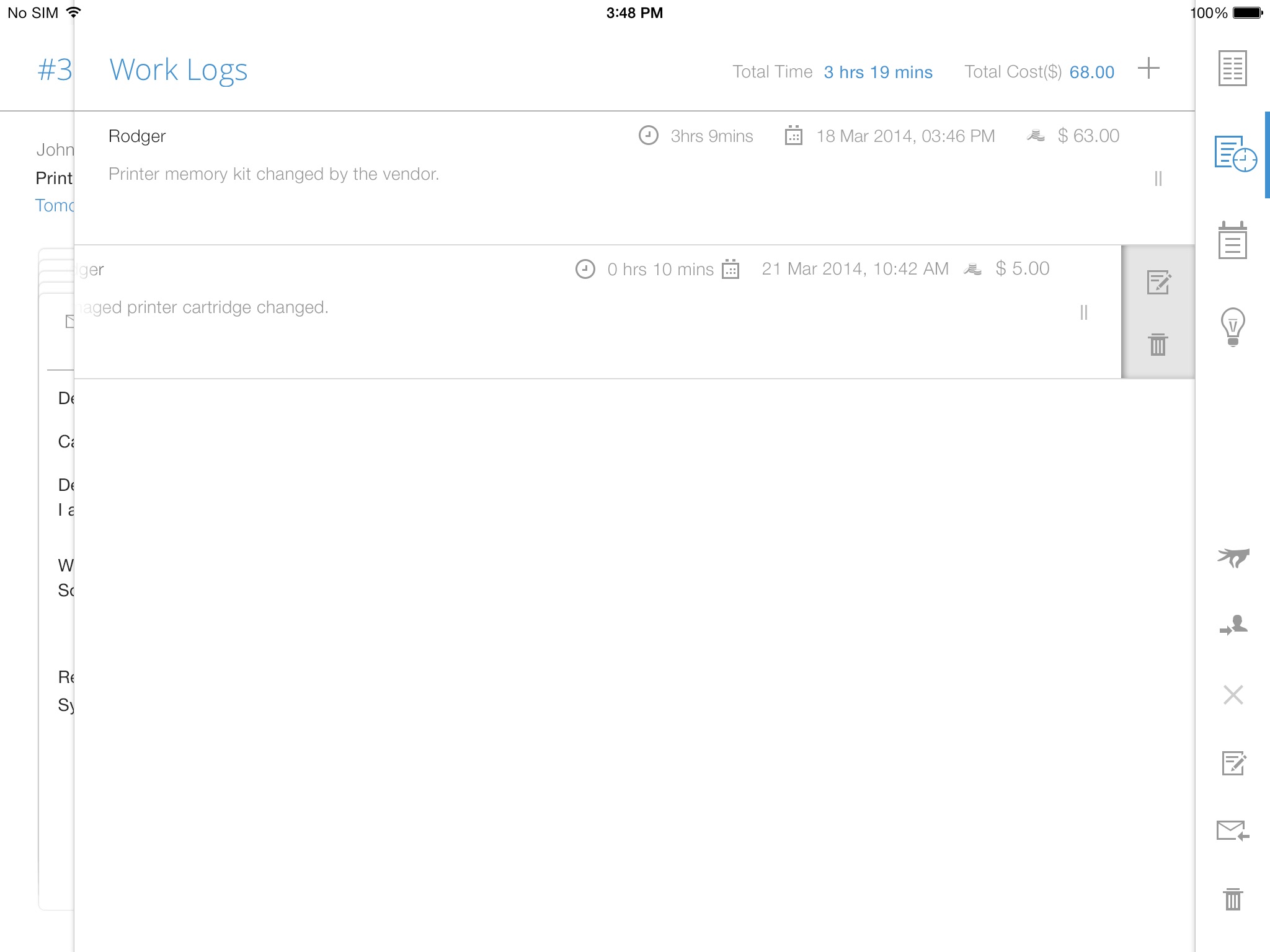Open 'Printer memory kit changed by the vendor.' log
This screenshot has width=1270, height=952.
(273, 174)
